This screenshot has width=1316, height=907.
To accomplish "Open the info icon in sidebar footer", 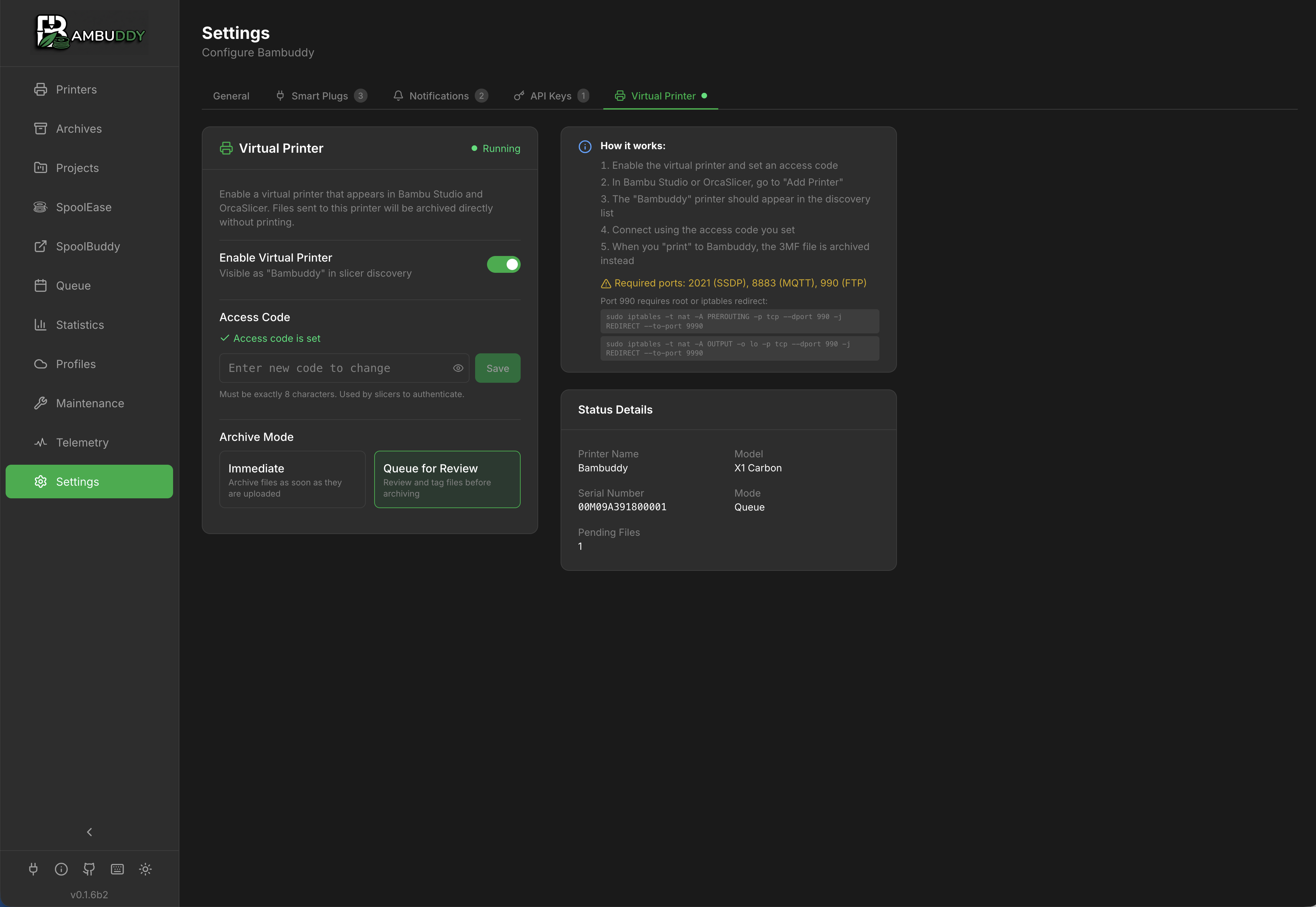I will click(x=61, y=869).
